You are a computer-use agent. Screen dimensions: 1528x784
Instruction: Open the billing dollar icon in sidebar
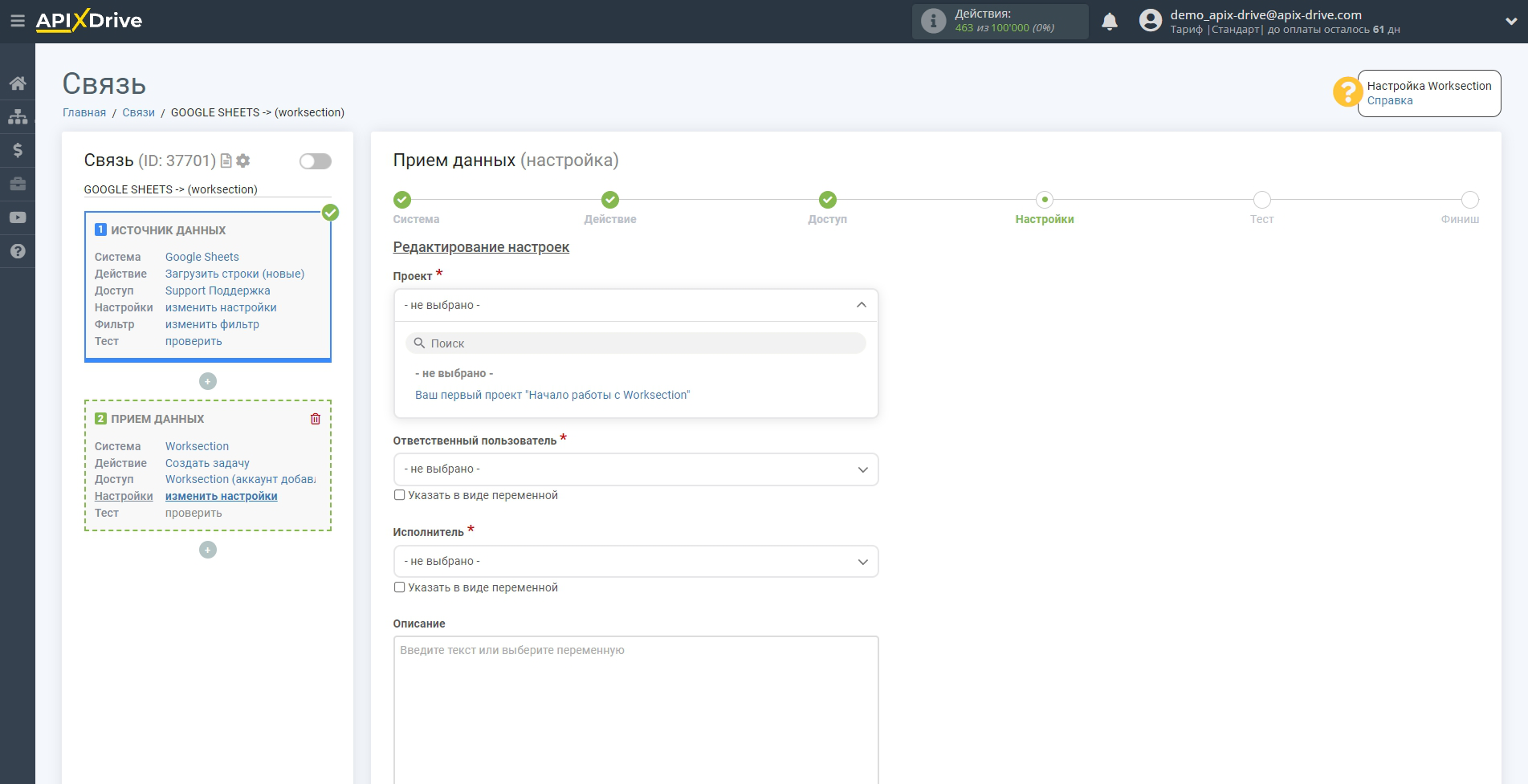18,150
